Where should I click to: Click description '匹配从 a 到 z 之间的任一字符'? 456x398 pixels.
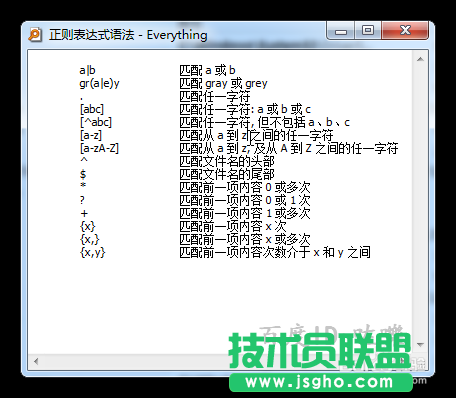(256, 135)
